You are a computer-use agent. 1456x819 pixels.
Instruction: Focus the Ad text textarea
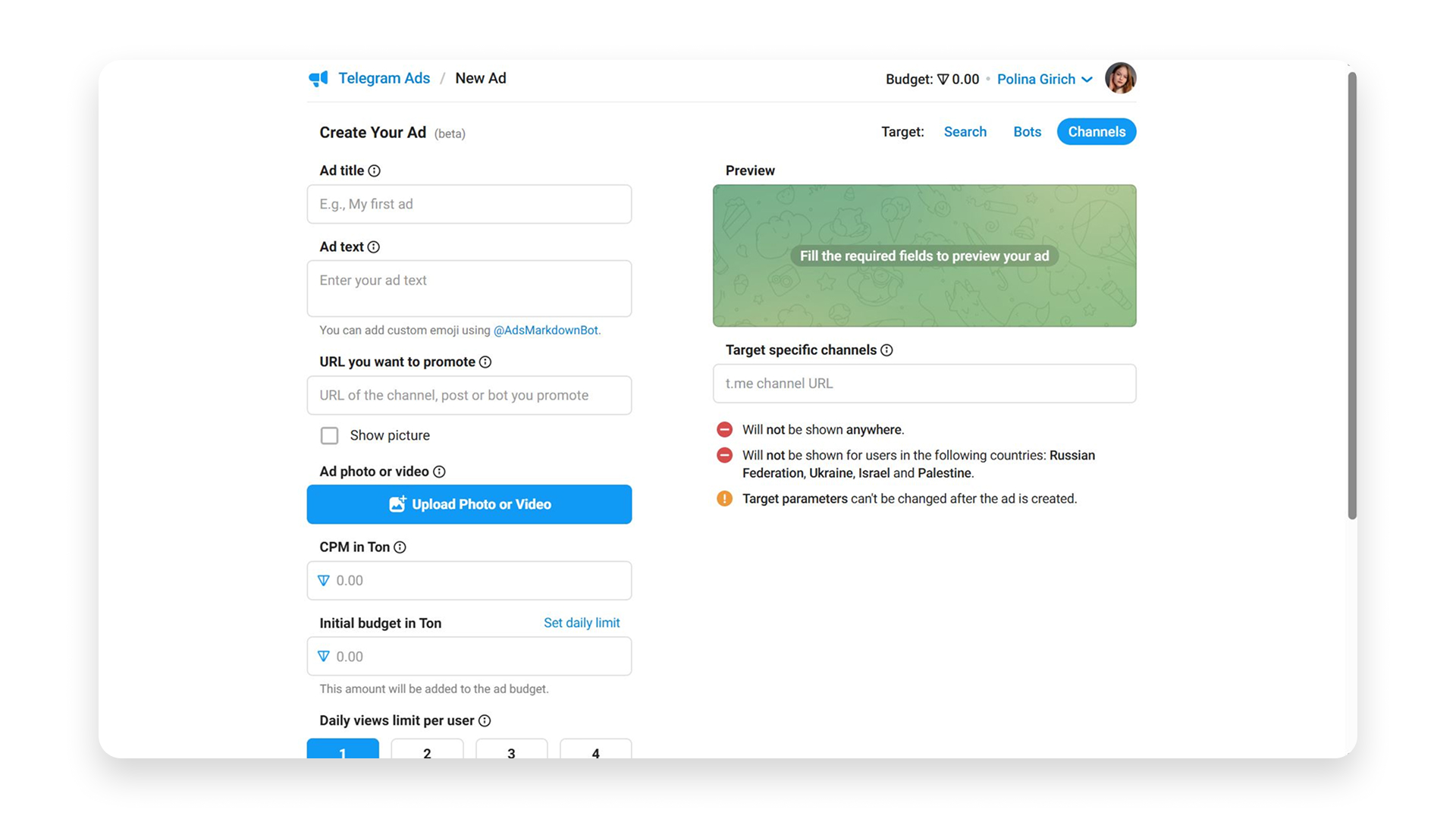click(469, 289)
